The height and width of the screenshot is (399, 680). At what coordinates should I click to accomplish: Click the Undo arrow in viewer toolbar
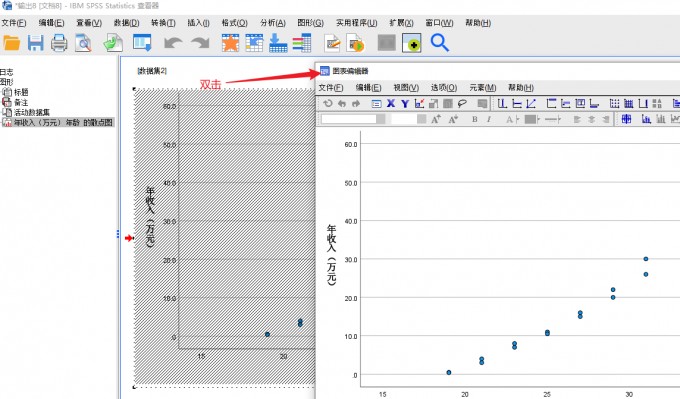coord(173,43)
